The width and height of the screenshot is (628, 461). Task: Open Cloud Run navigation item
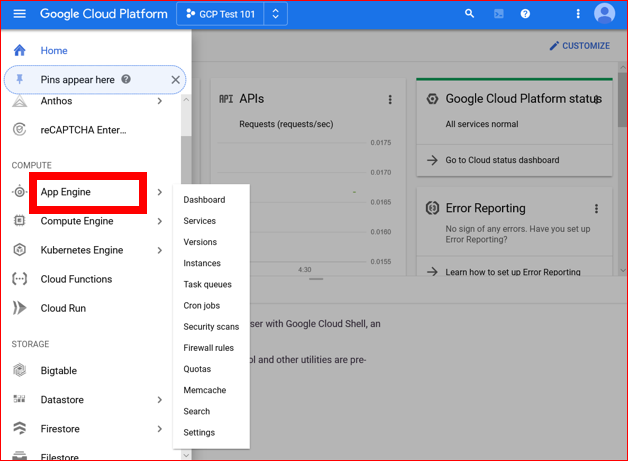tap(63, 308)
